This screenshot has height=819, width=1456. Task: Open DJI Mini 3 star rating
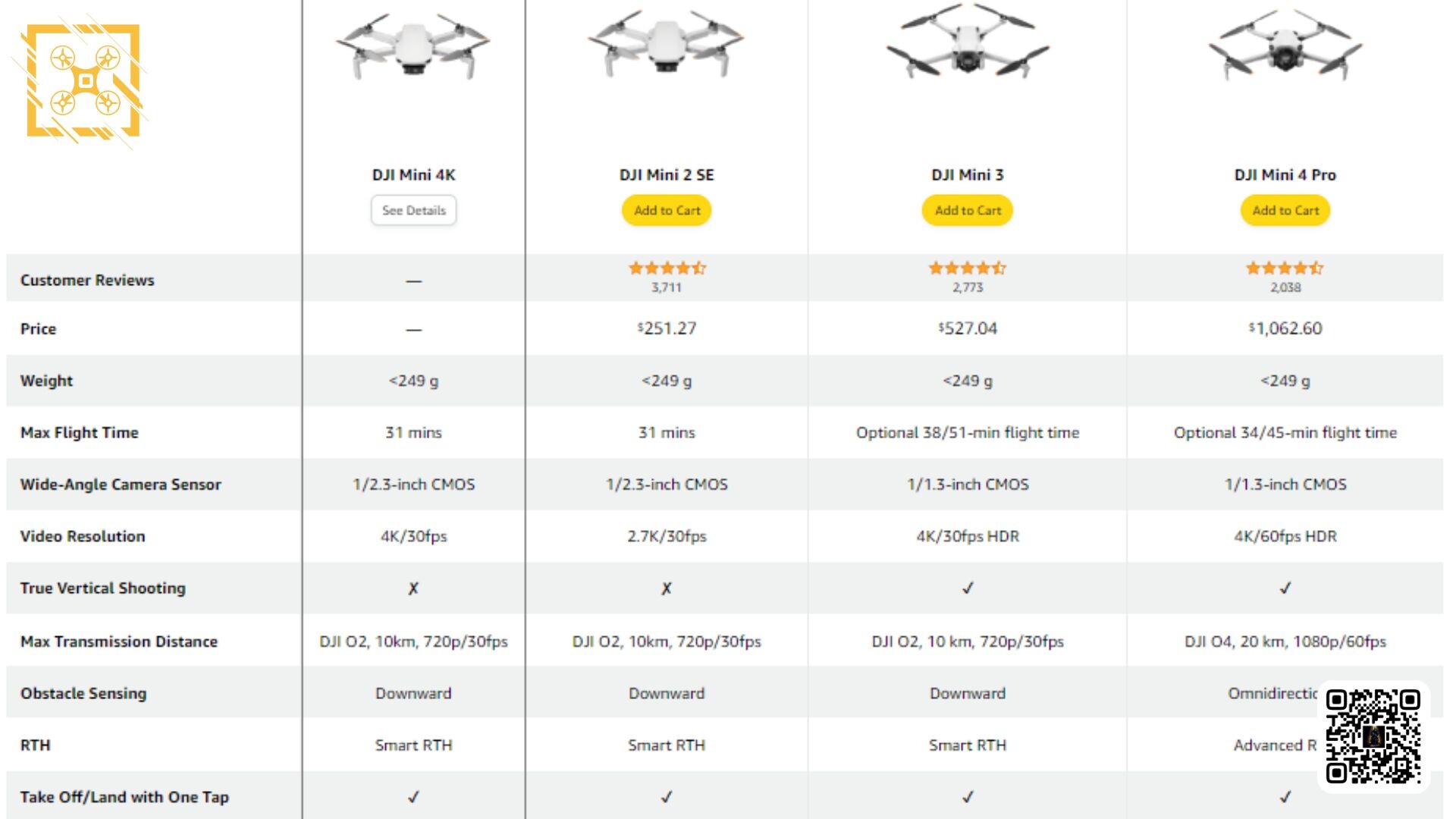coord(968,268)
